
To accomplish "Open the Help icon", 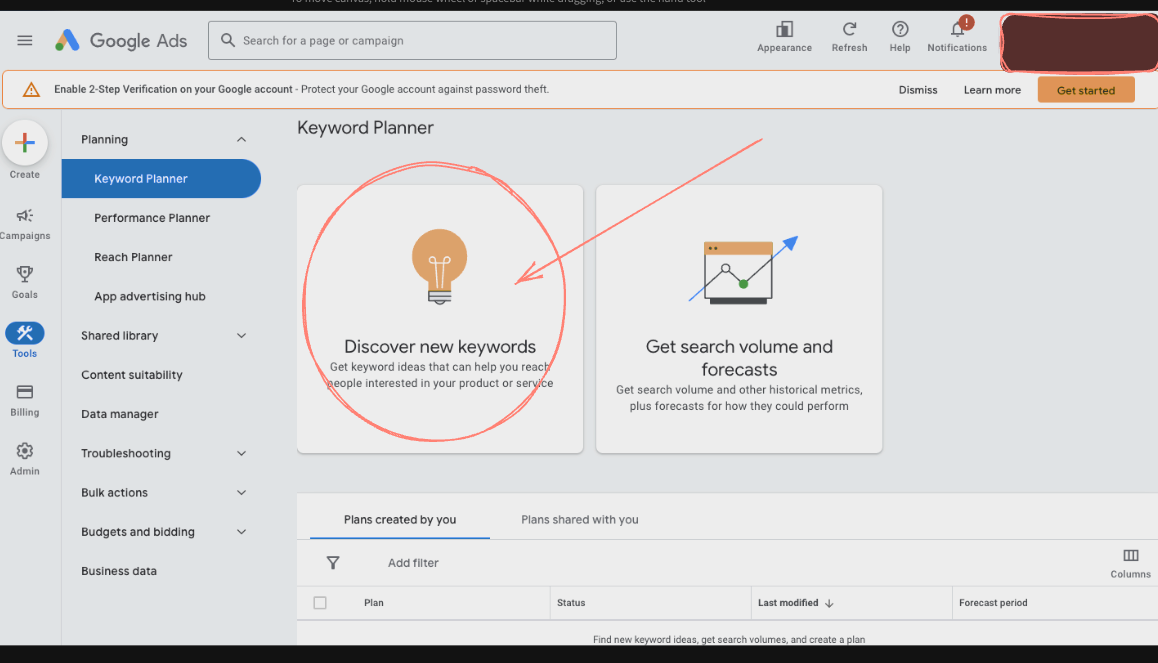I will pyautogui.click(x=900, y=30).
